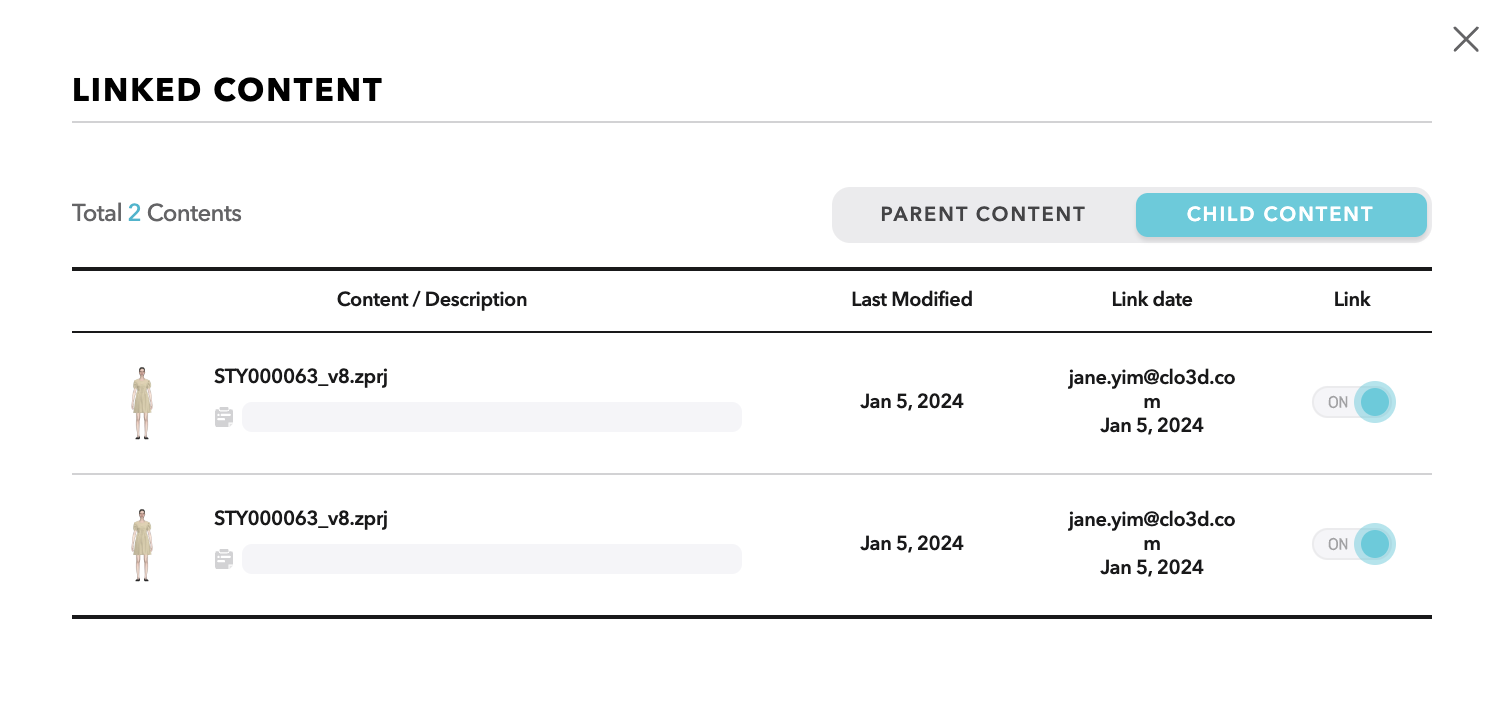Click the first STY000063_v8.zprj file name

click(301, 377)
